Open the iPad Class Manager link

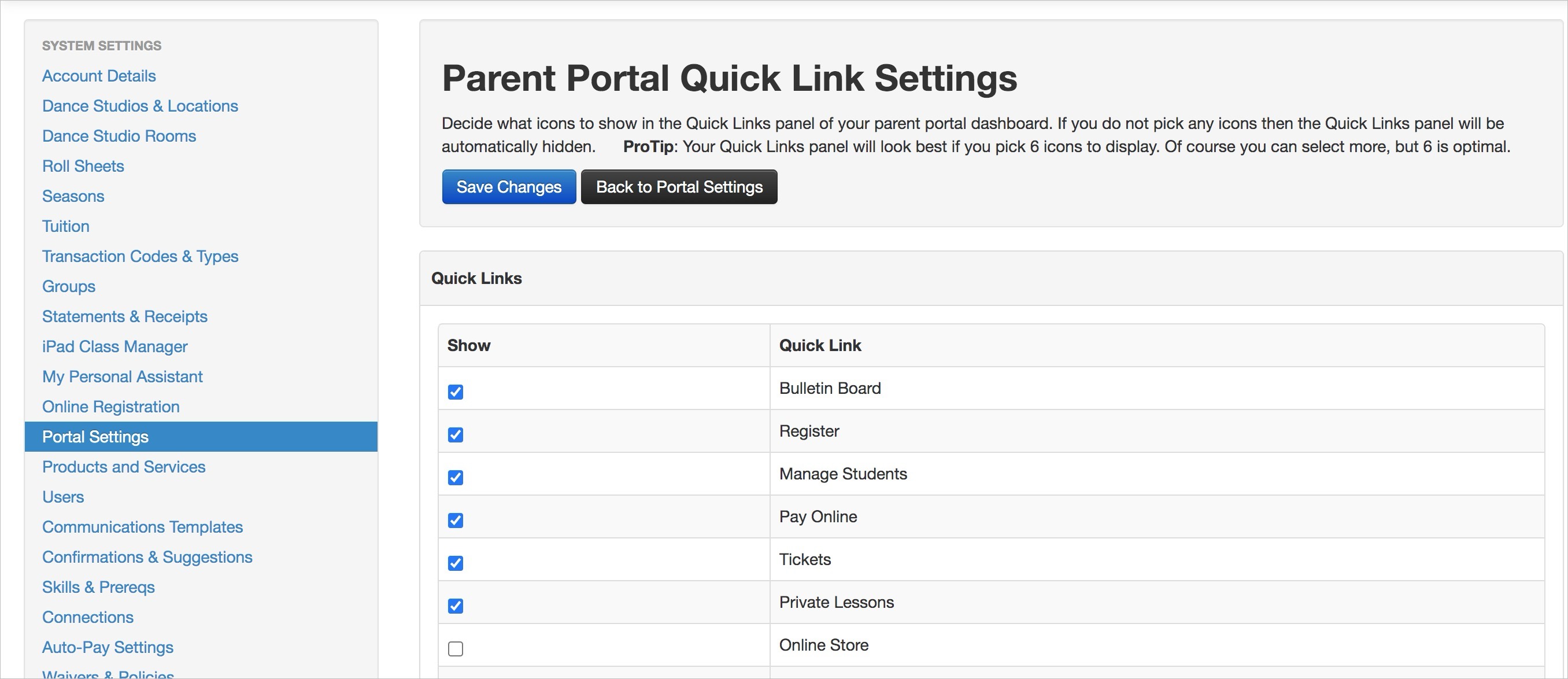[x=114, y=346]
